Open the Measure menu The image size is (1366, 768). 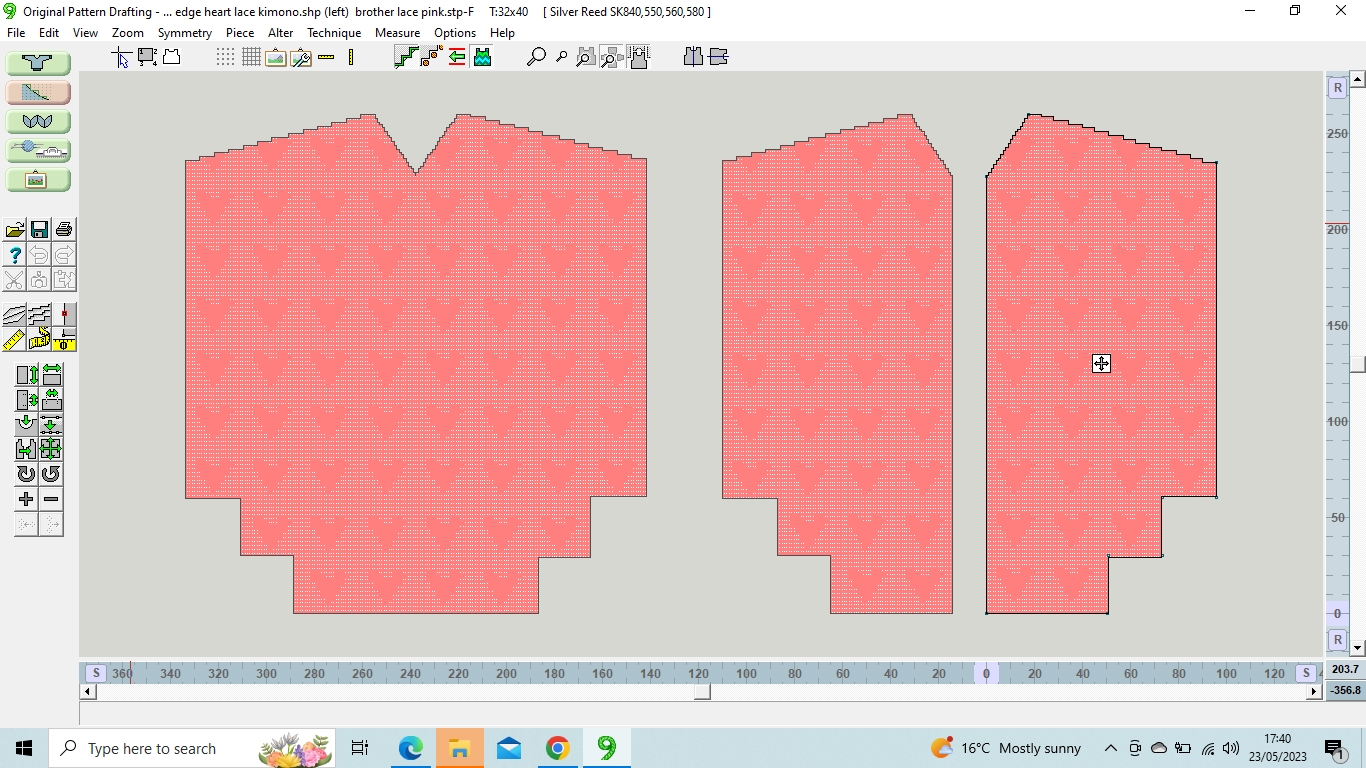(397, 33)
